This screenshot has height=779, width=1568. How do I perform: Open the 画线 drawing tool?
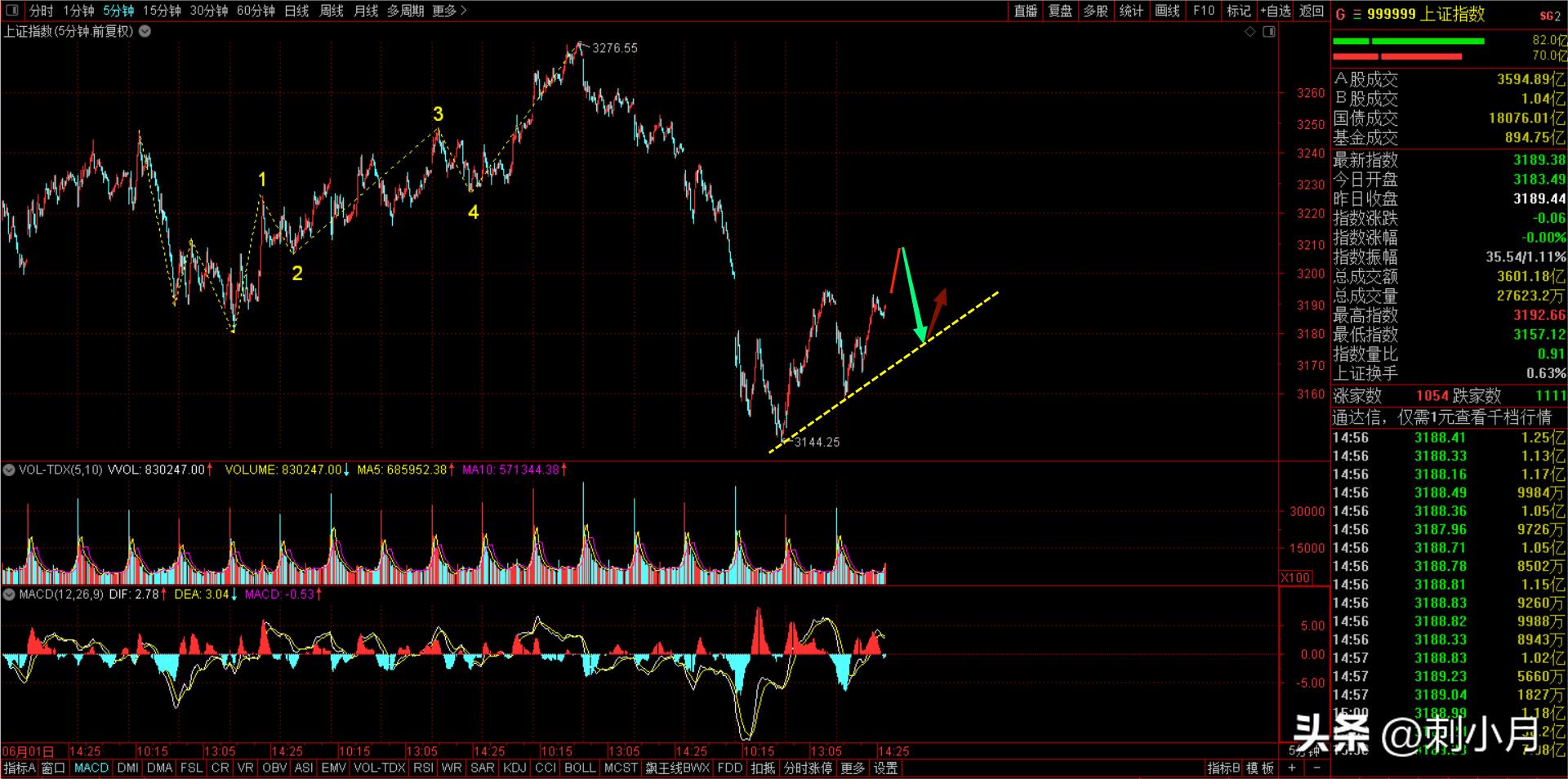[x=1167, y=11]
